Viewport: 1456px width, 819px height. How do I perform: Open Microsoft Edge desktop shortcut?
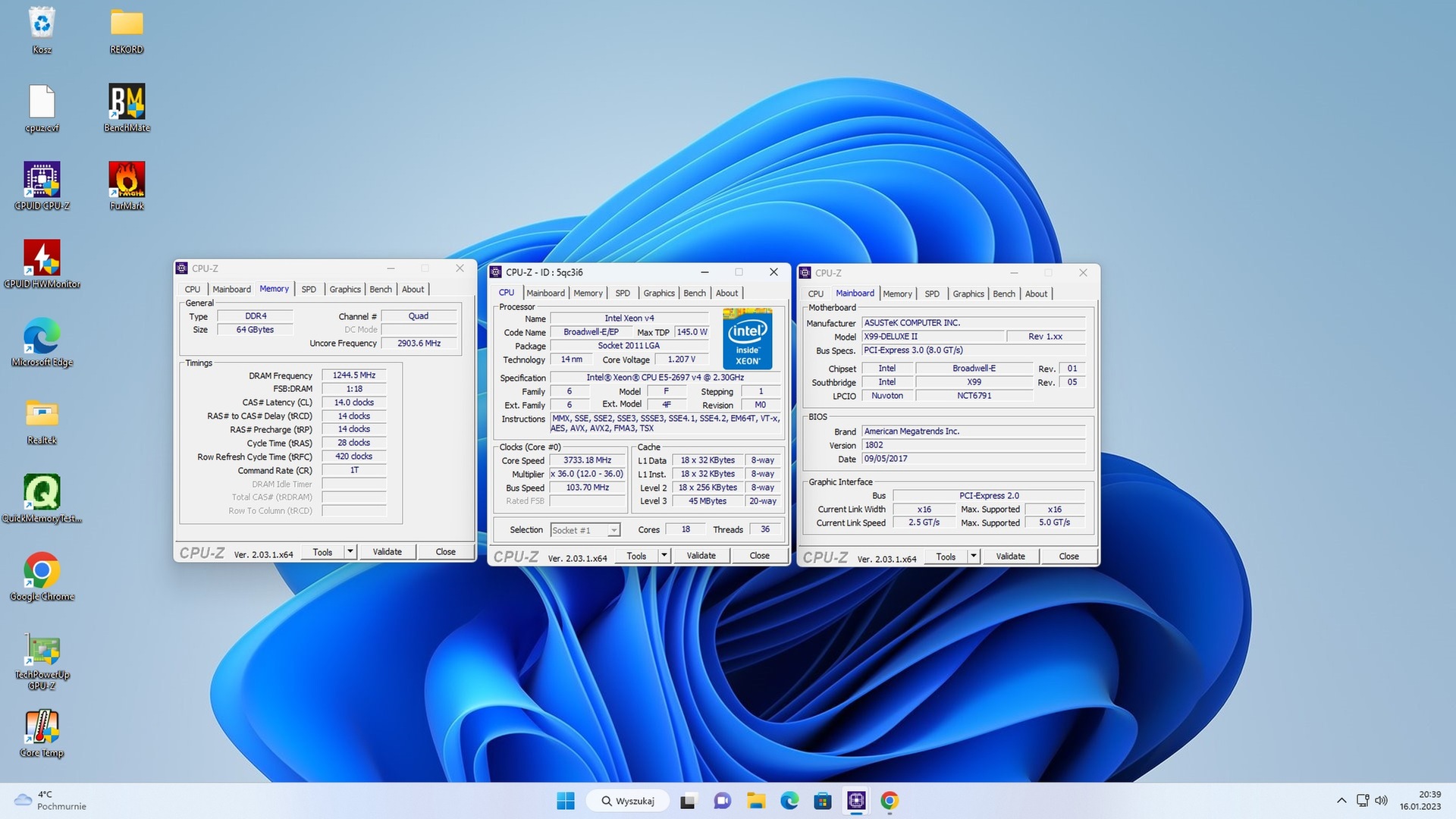tap(42, 343)
